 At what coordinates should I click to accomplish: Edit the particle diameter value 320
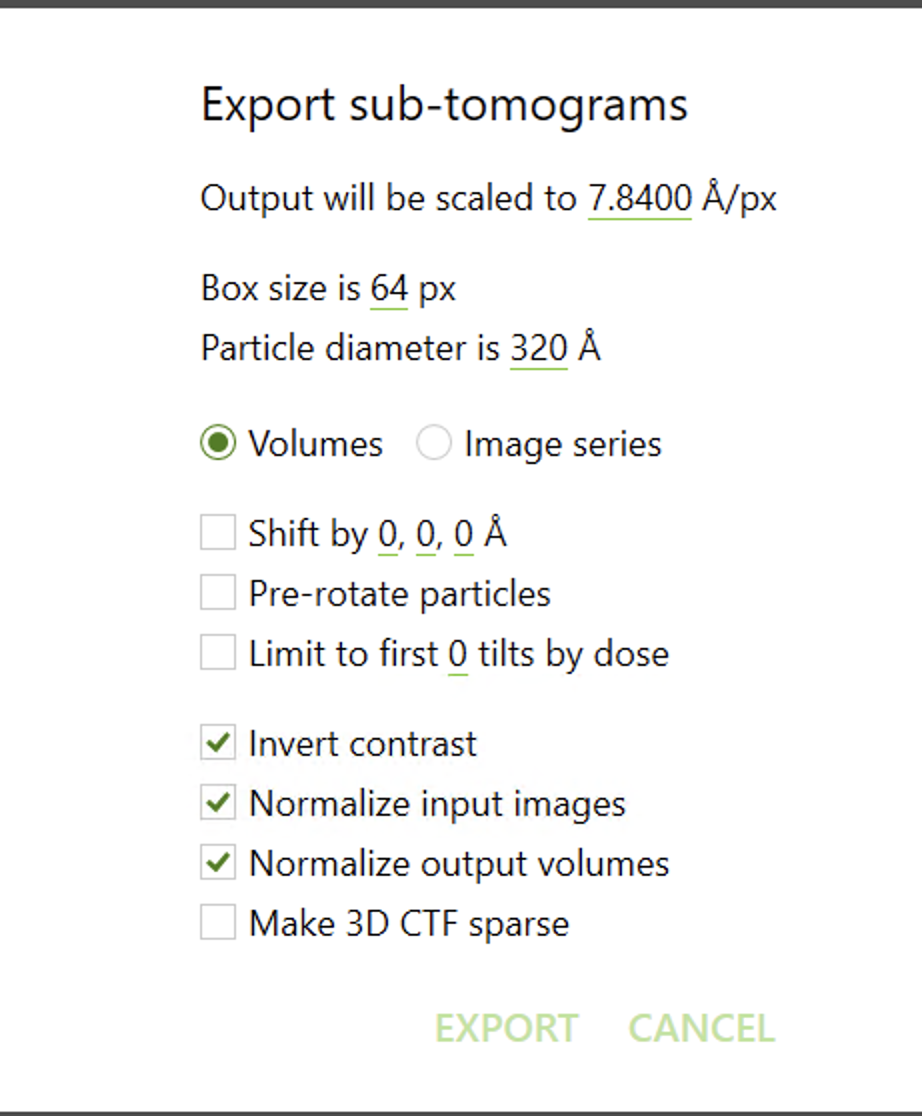pos(538,349)
